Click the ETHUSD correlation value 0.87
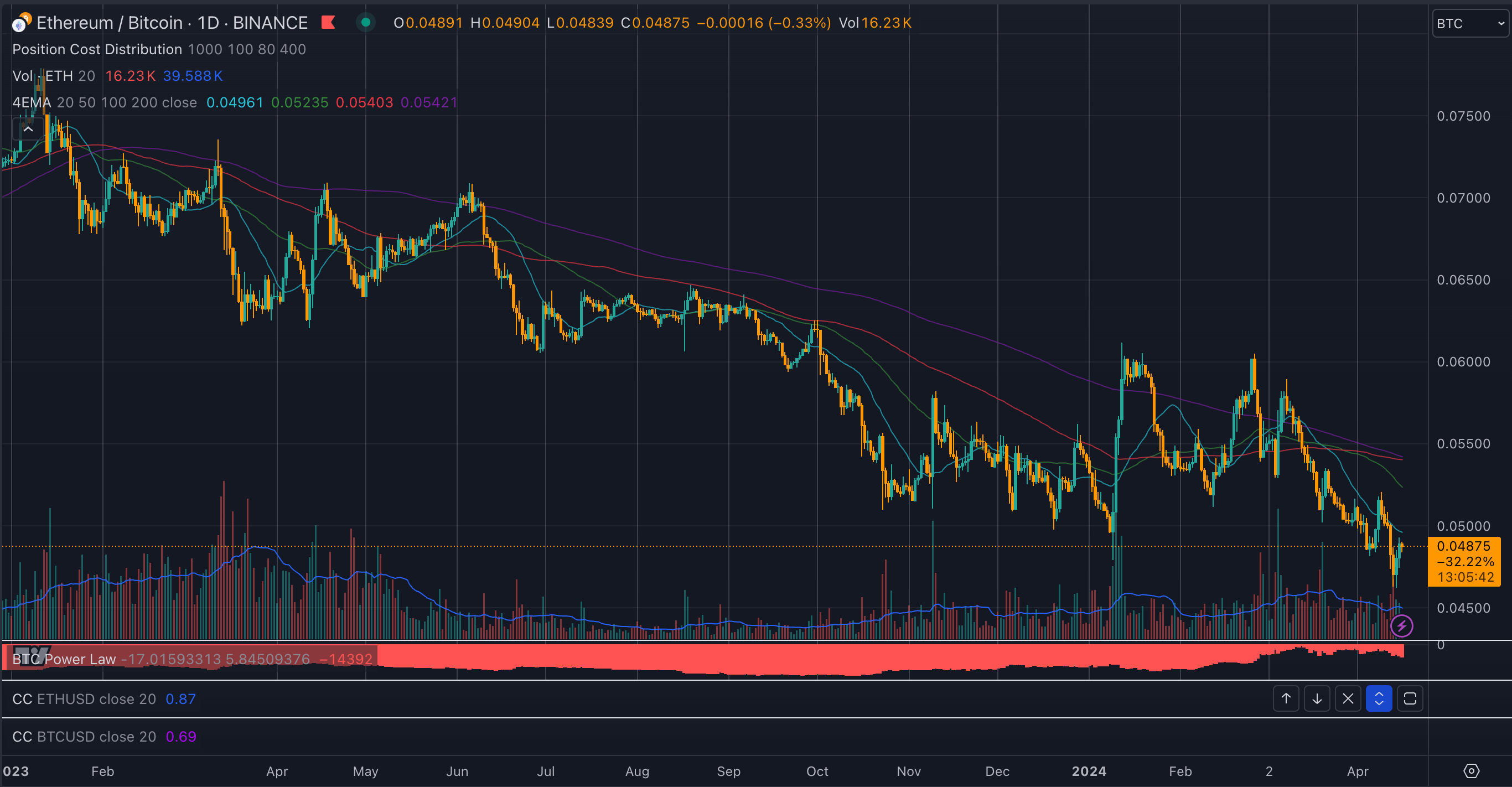 (x=181, y=699)
